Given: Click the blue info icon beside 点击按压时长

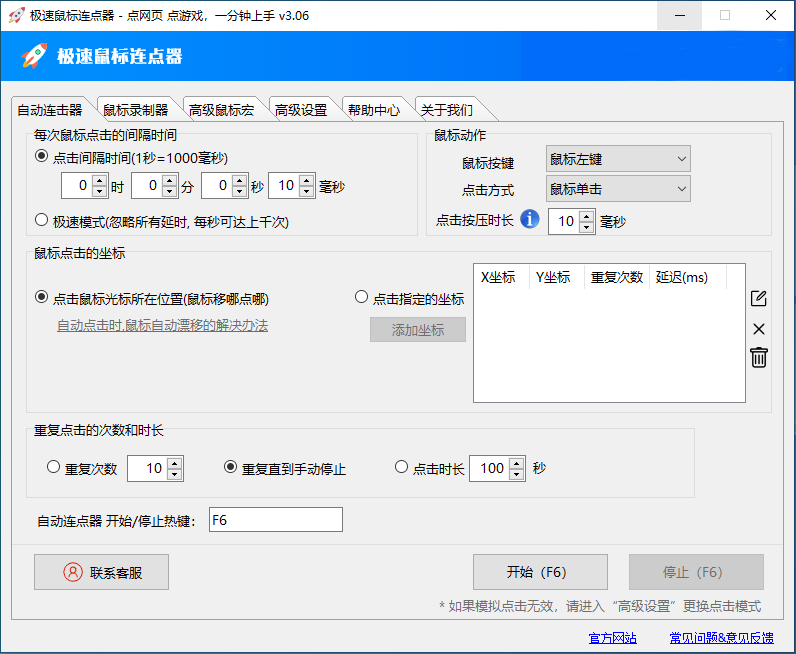Looking at the screenshot, I should [x=530, y=219].
